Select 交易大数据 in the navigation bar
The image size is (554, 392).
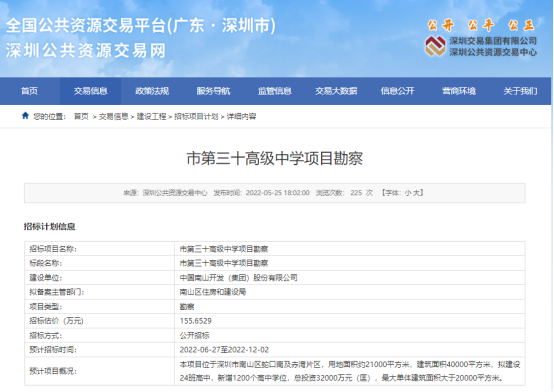(336, 91)
